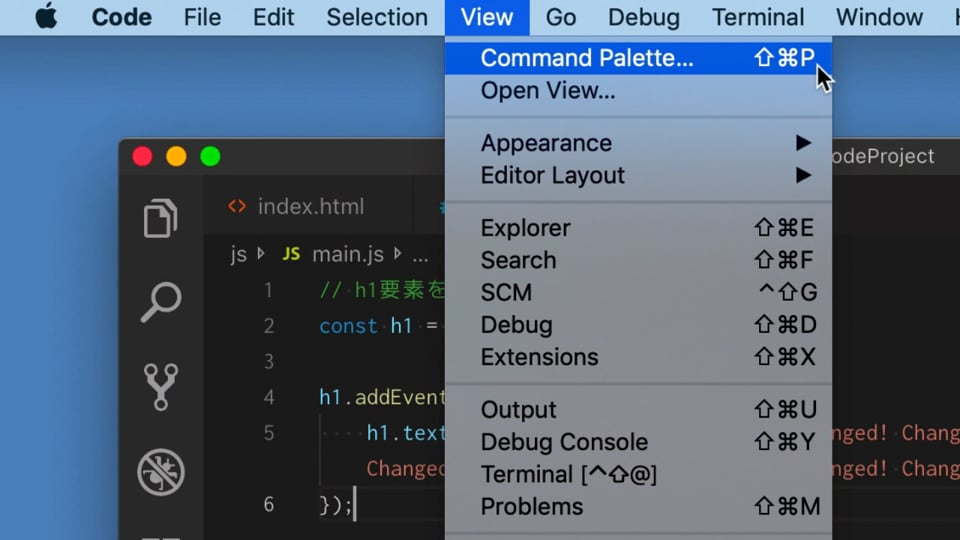Open the Edit menu

[273, 17]
